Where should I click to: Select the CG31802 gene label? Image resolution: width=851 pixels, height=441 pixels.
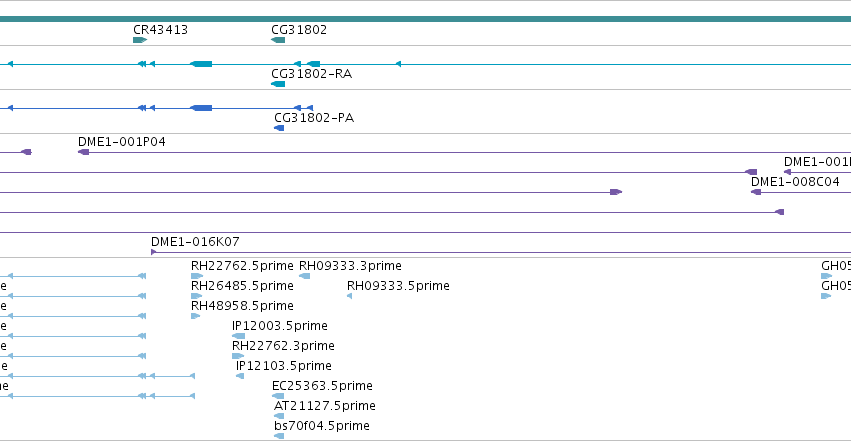tap(299, 29)
